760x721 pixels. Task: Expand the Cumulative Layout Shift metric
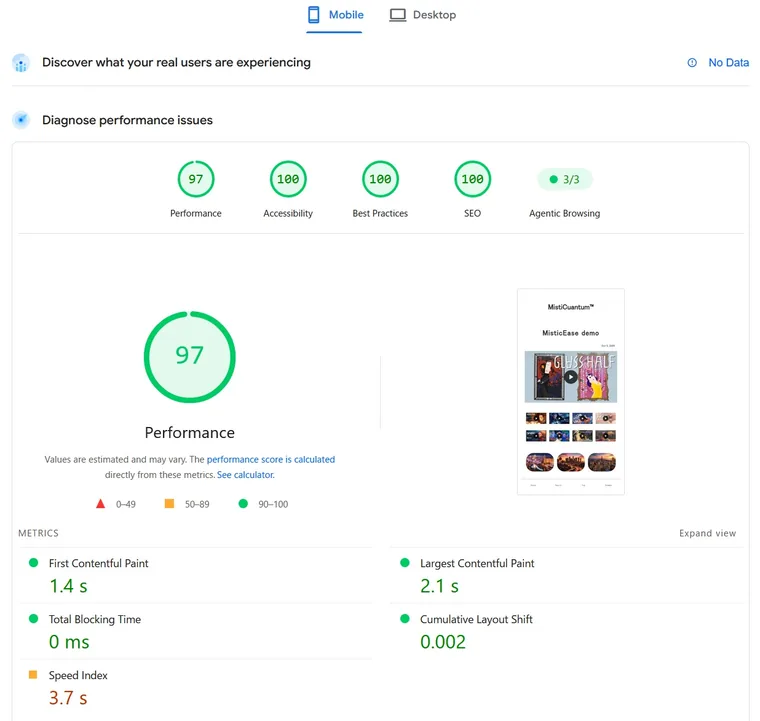[567, 631]
